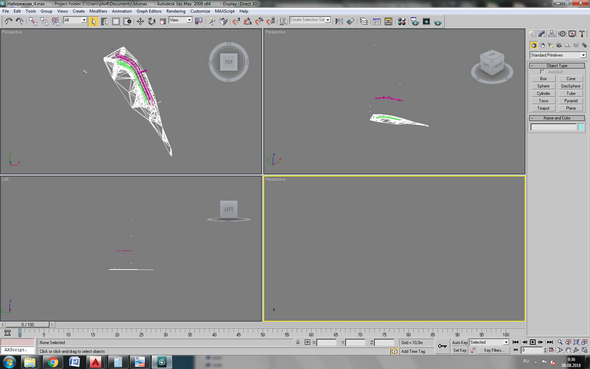Click the Play Animation button
This screenshot has width=590, height=369.
532,342
